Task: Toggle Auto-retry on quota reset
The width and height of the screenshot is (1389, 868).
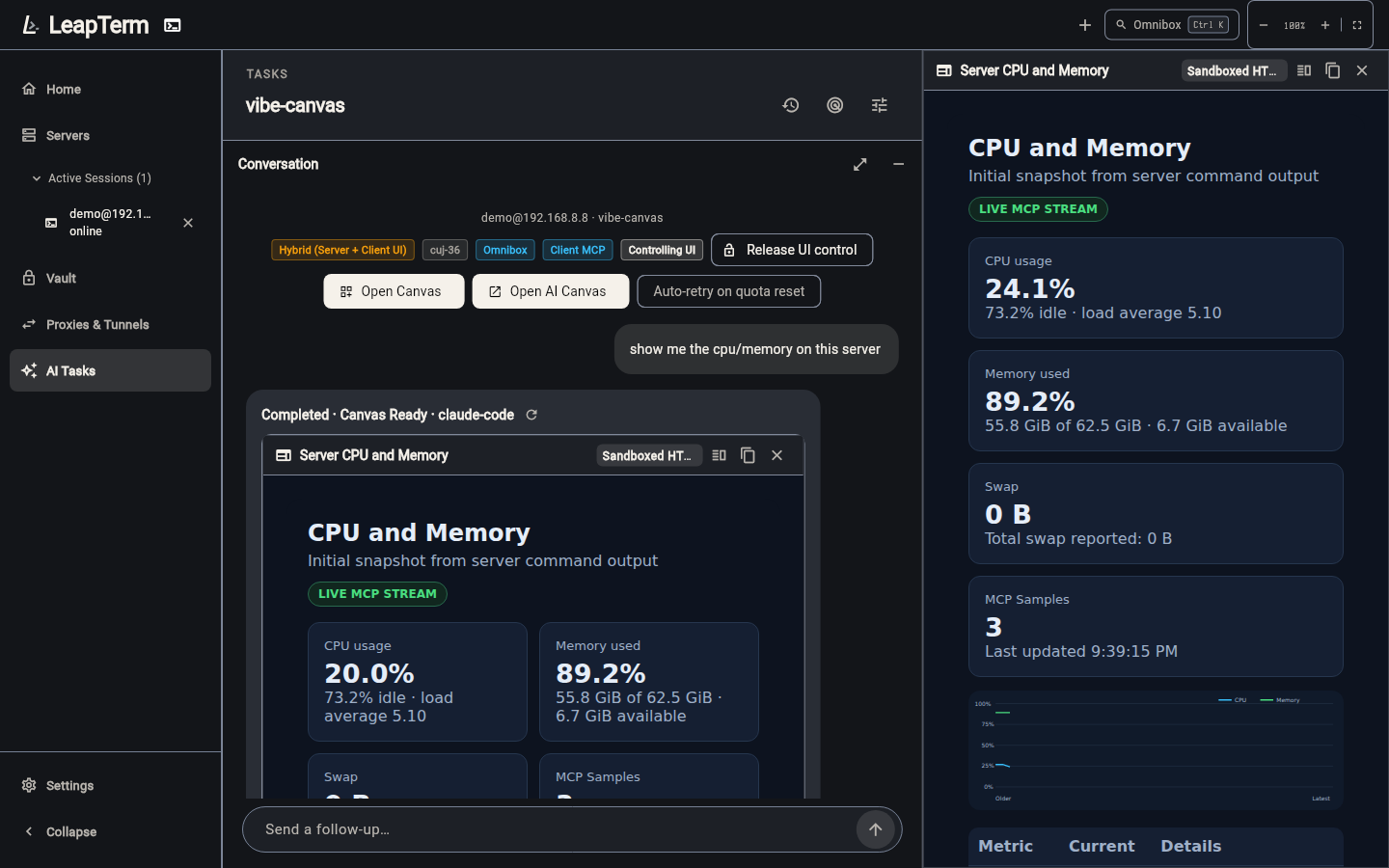Action: 729,291
